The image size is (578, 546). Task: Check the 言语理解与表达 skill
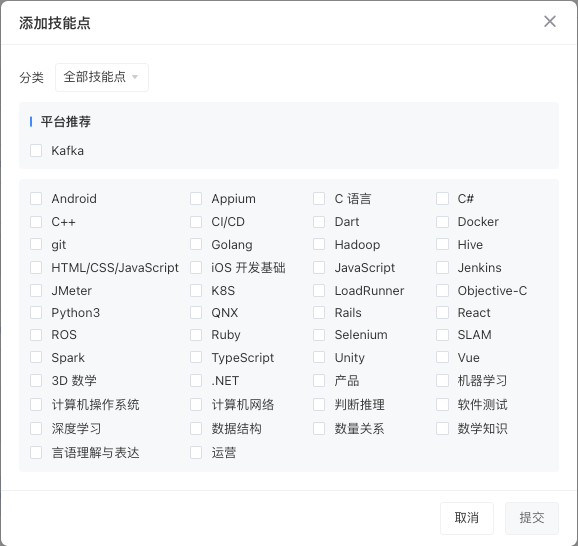[x=36, y=452]
